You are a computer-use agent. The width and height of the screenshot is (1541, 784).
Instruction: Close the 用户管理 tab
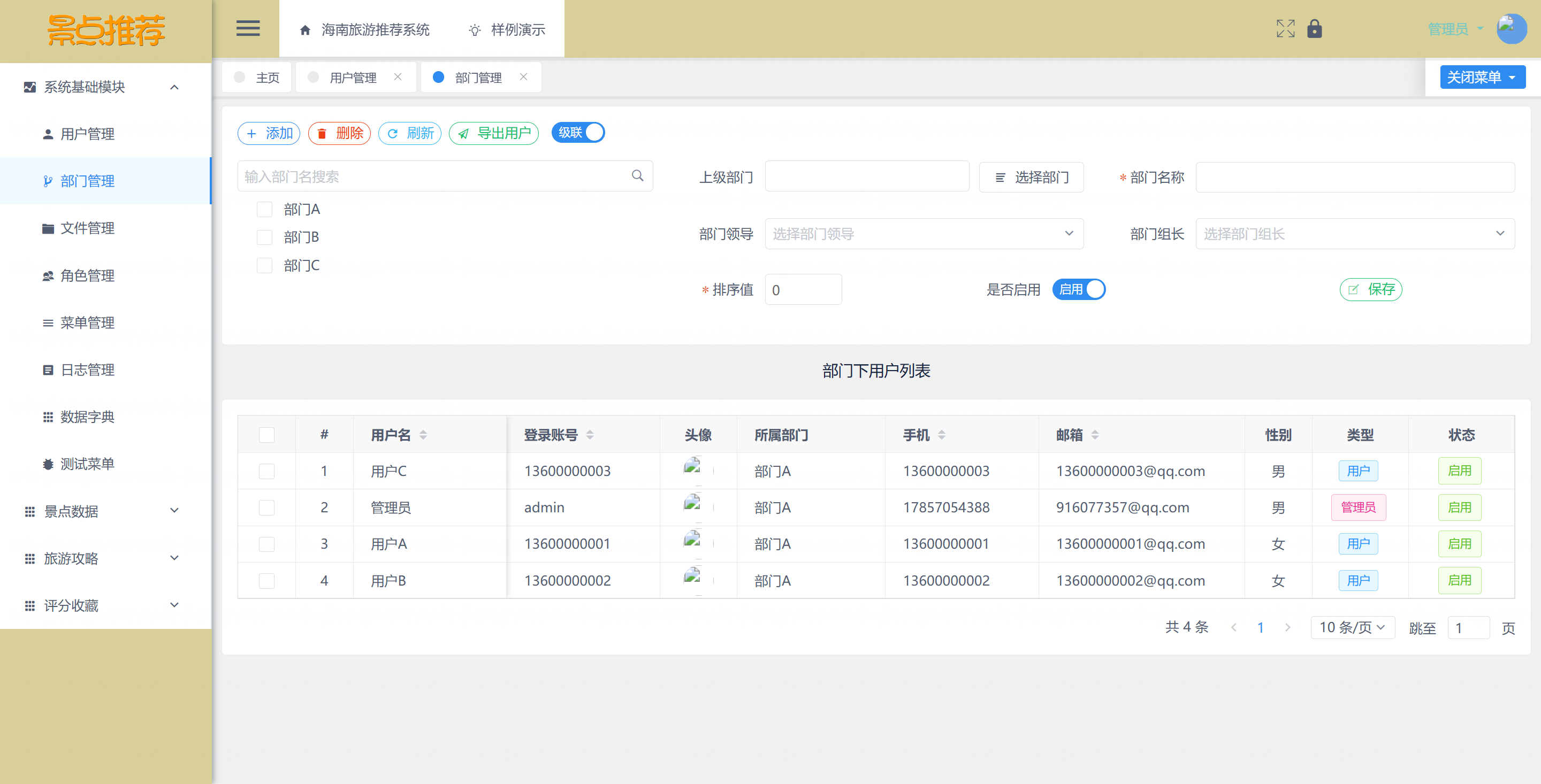(x=398, y=76)
